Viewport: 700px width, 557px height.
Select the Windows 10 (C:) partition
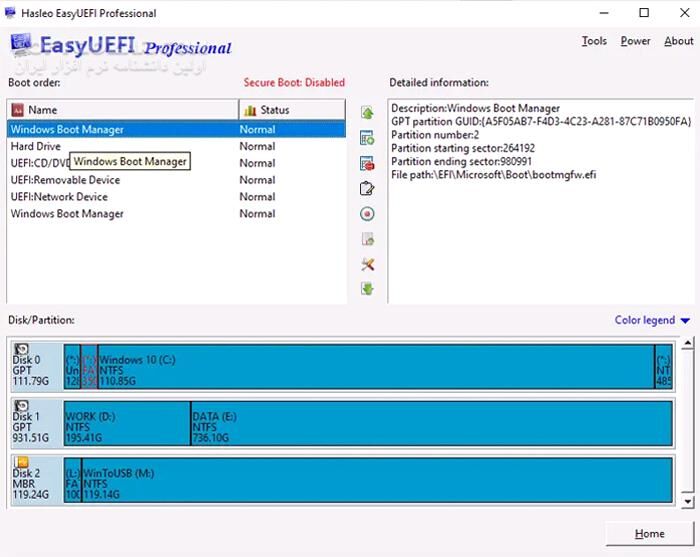[376, 366]
